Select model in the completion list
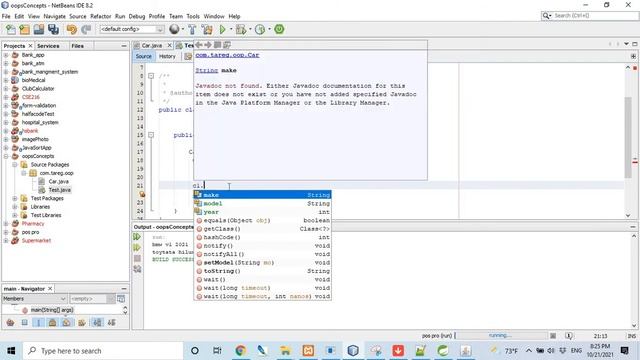640x360 pixels. pos(262,203)
